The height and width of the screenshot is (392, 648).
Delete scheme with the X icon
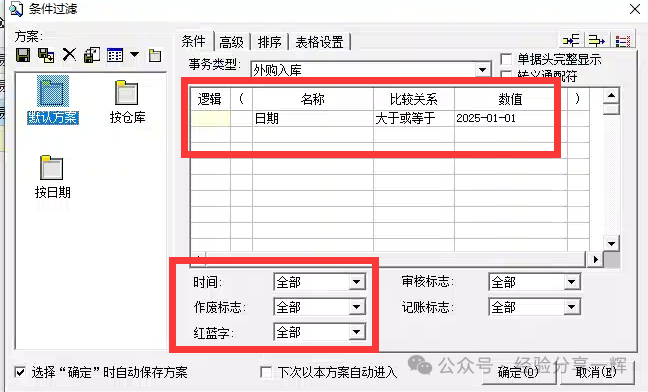[69, 55]
